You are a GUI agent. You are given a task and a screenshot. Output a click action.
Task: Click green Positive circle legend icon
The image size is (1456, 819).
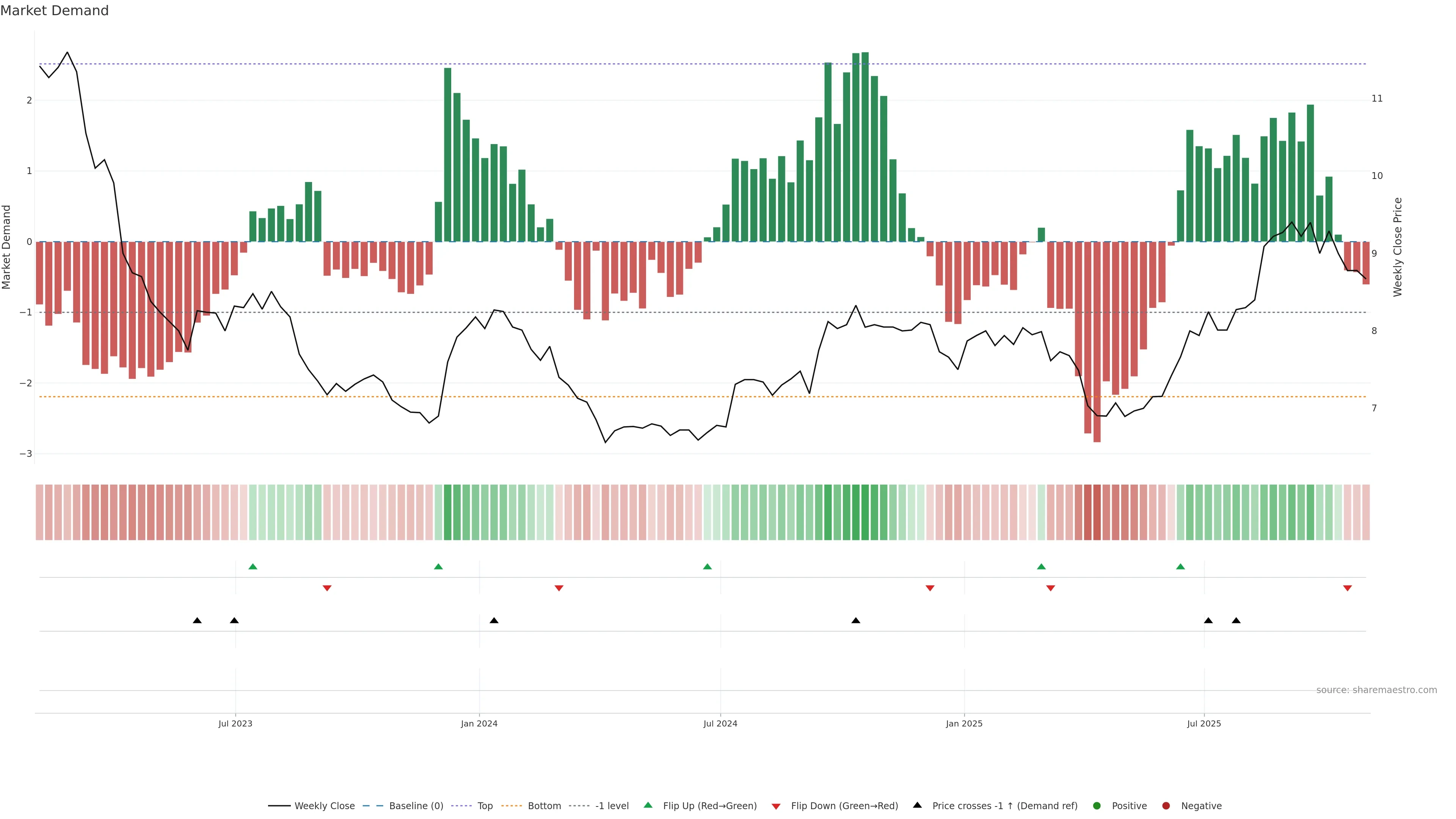[1097, 805]
